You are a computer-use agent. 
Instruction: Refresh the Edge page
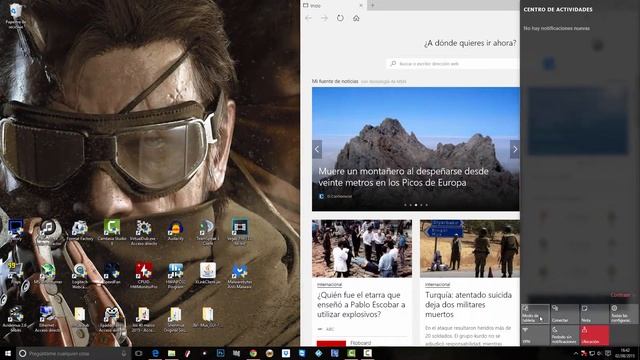coord(340,18)
